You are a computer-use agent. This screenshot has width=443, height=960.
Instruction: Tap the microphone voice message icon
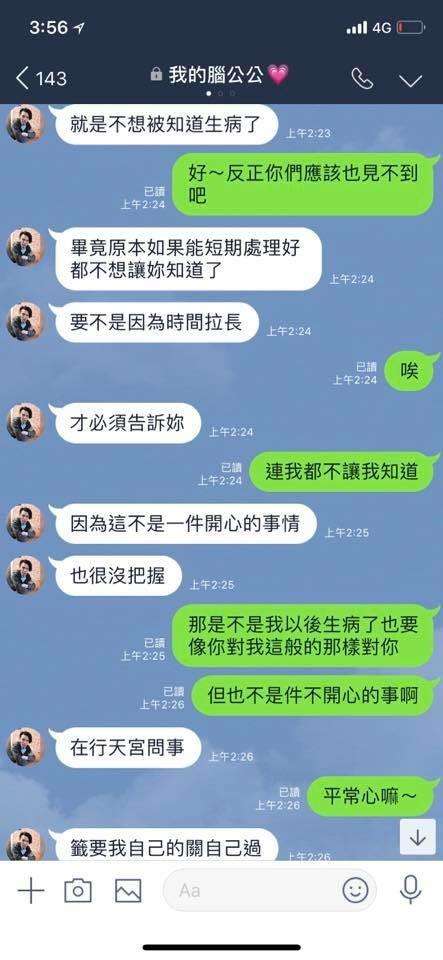[x=411, y=890]
